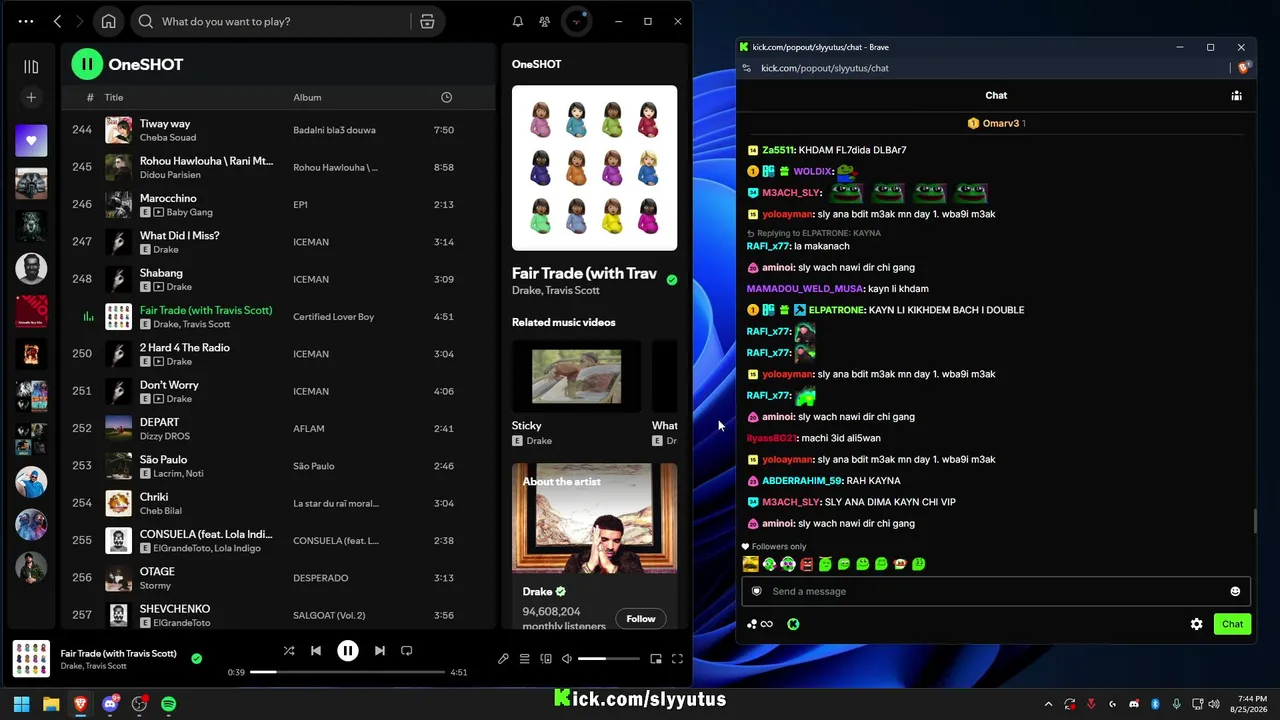The width and height of the screenshot is (1280, 720).
Task: Open Brave Shields icon in the chat window
Action: (x=1243, y=68)
